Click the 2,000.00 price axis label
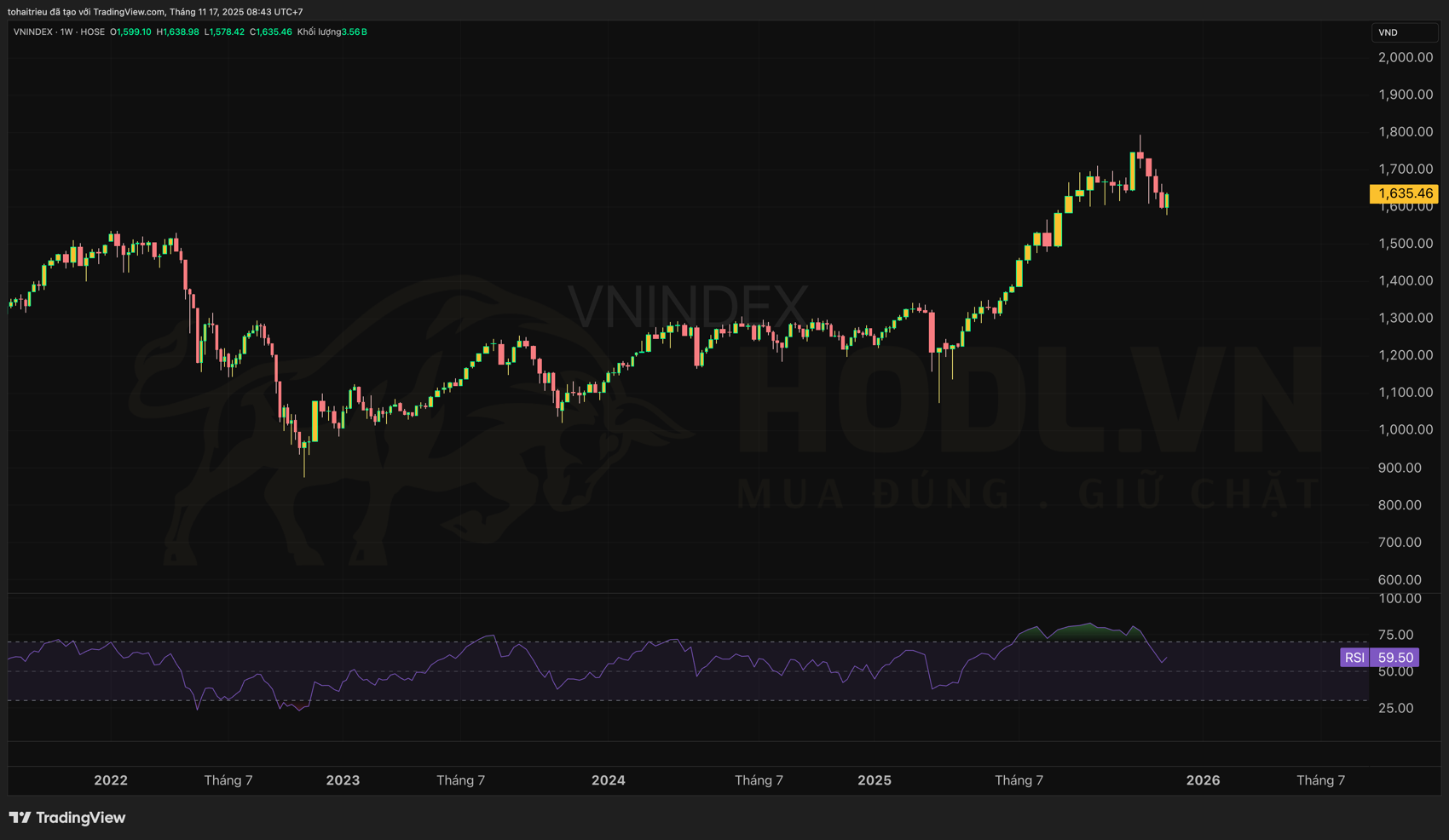Viewport: 1449px width, 840px height. (1405, 57)
